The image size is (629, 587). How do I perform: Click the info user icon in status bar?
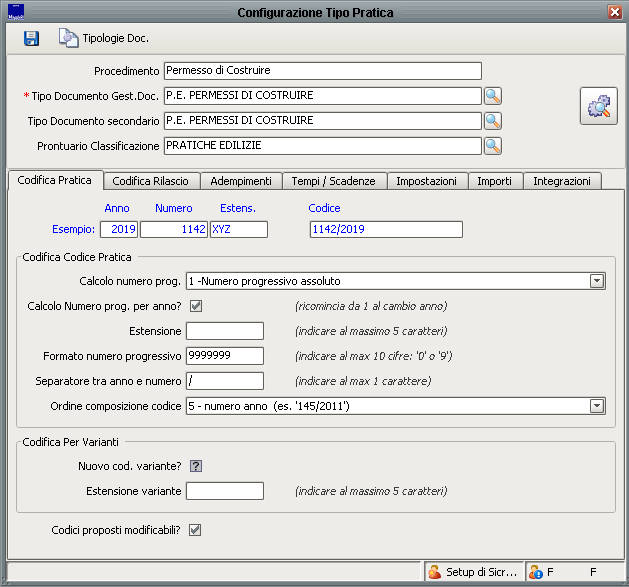coord(535,573)
